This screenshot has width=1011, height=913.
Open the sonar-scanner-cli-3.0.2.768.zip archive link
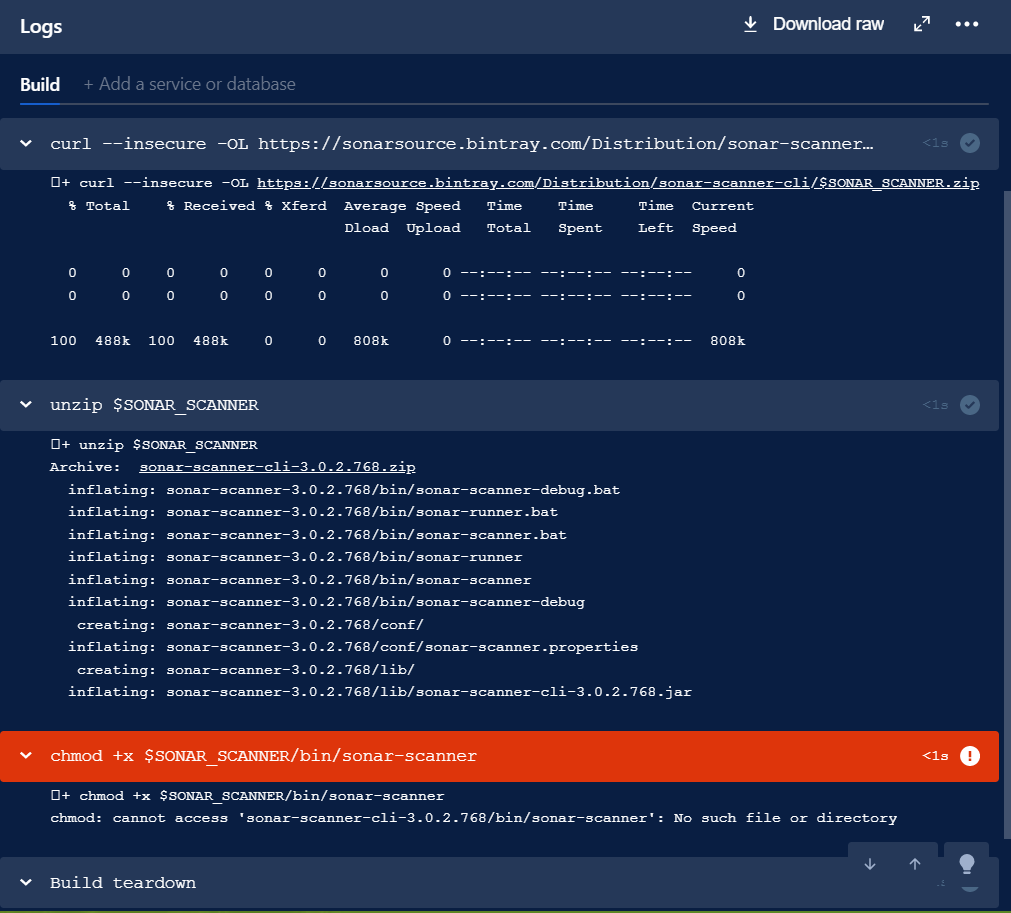(x=277, y=467)
